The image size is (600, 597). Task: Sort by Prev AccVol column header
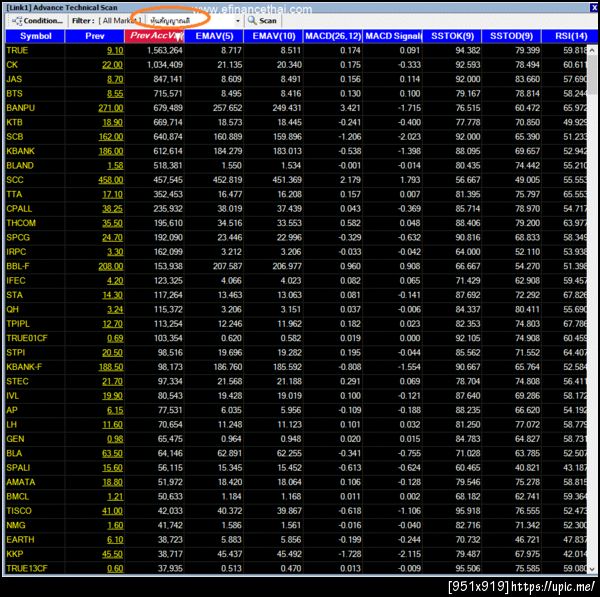tap(154, 36)
